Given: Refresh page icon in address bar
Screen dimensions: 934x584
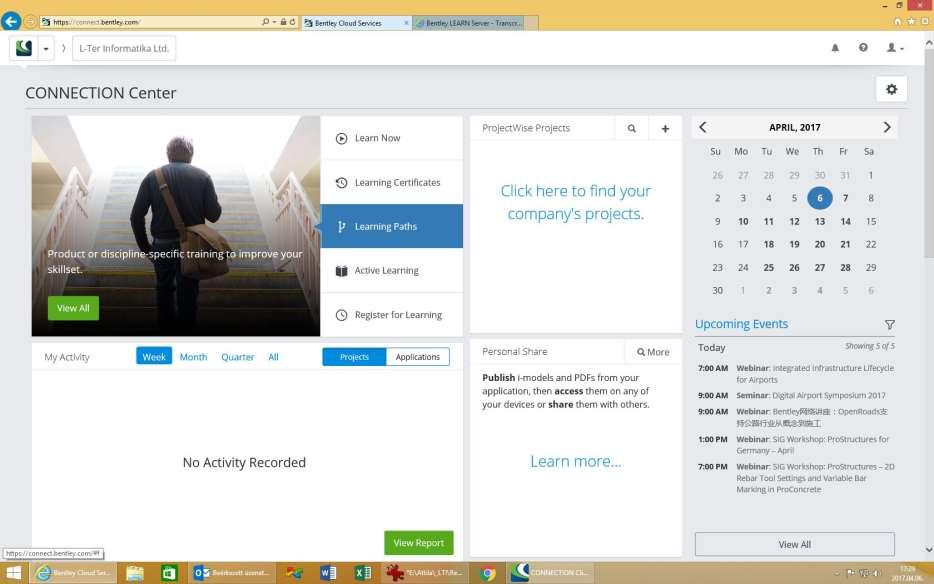Looking at the screenshot, I should coord(292,22).
